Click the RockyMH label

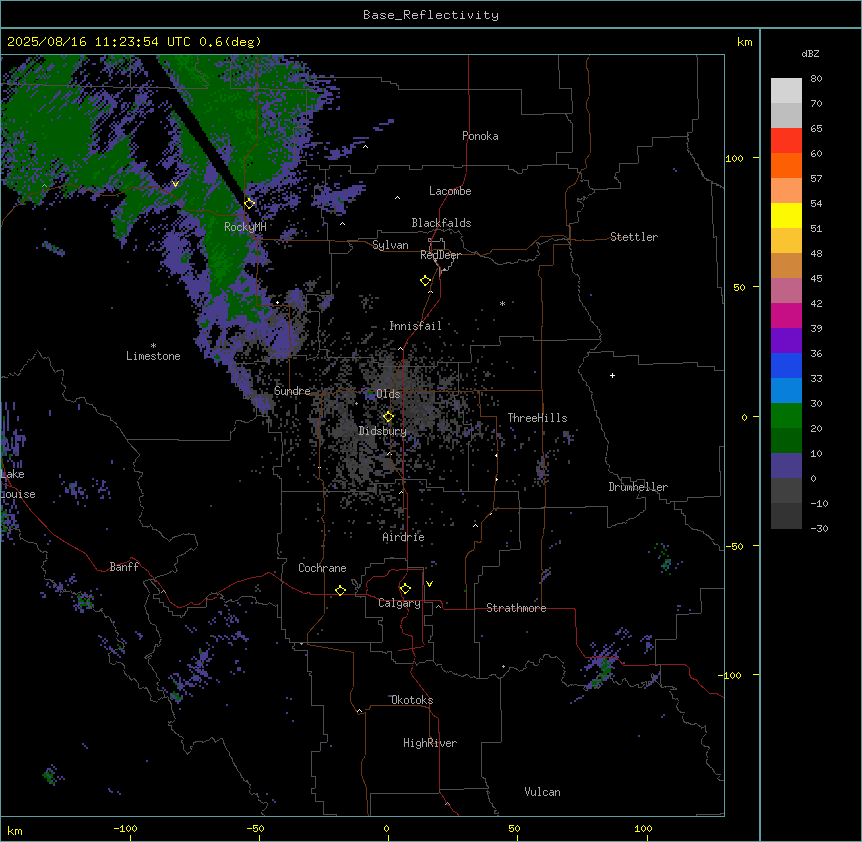[245, 226]
